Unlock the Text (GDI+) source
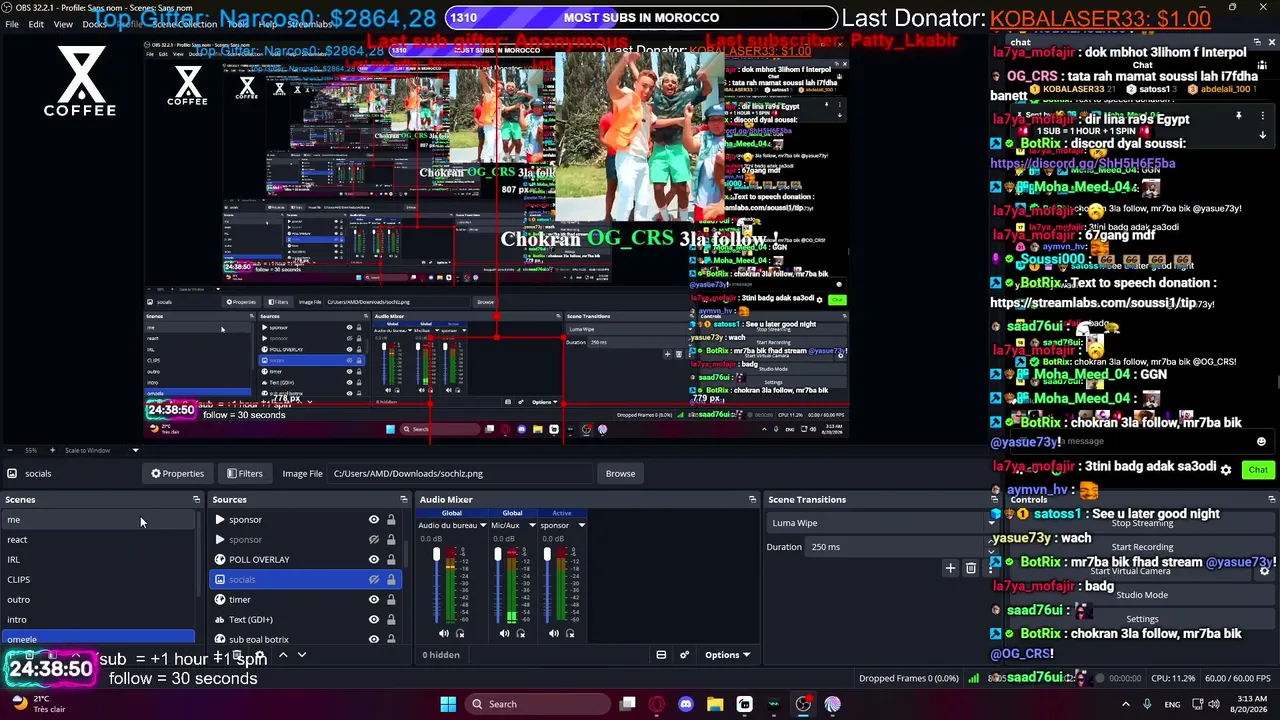The width and height of the screenshot is (1280, 720). [391, 619]
